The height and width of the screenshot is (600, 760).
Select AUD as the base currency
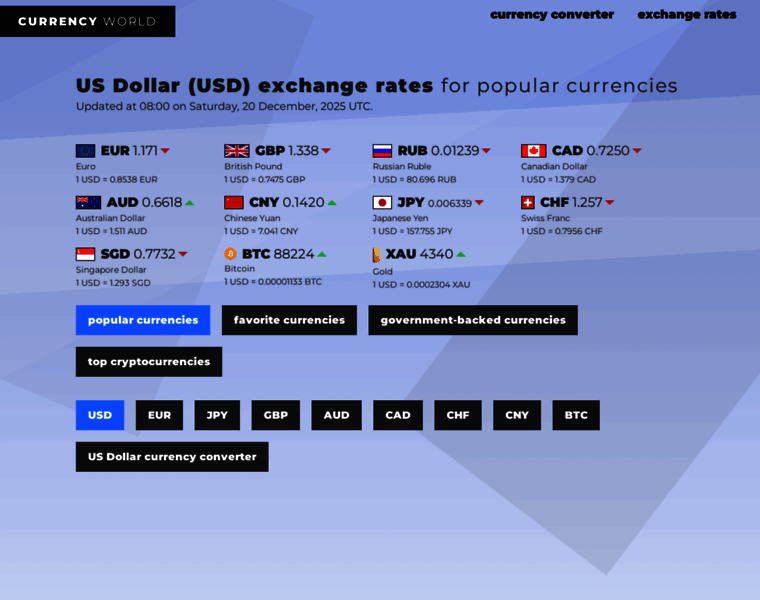[x=336, y=415]
